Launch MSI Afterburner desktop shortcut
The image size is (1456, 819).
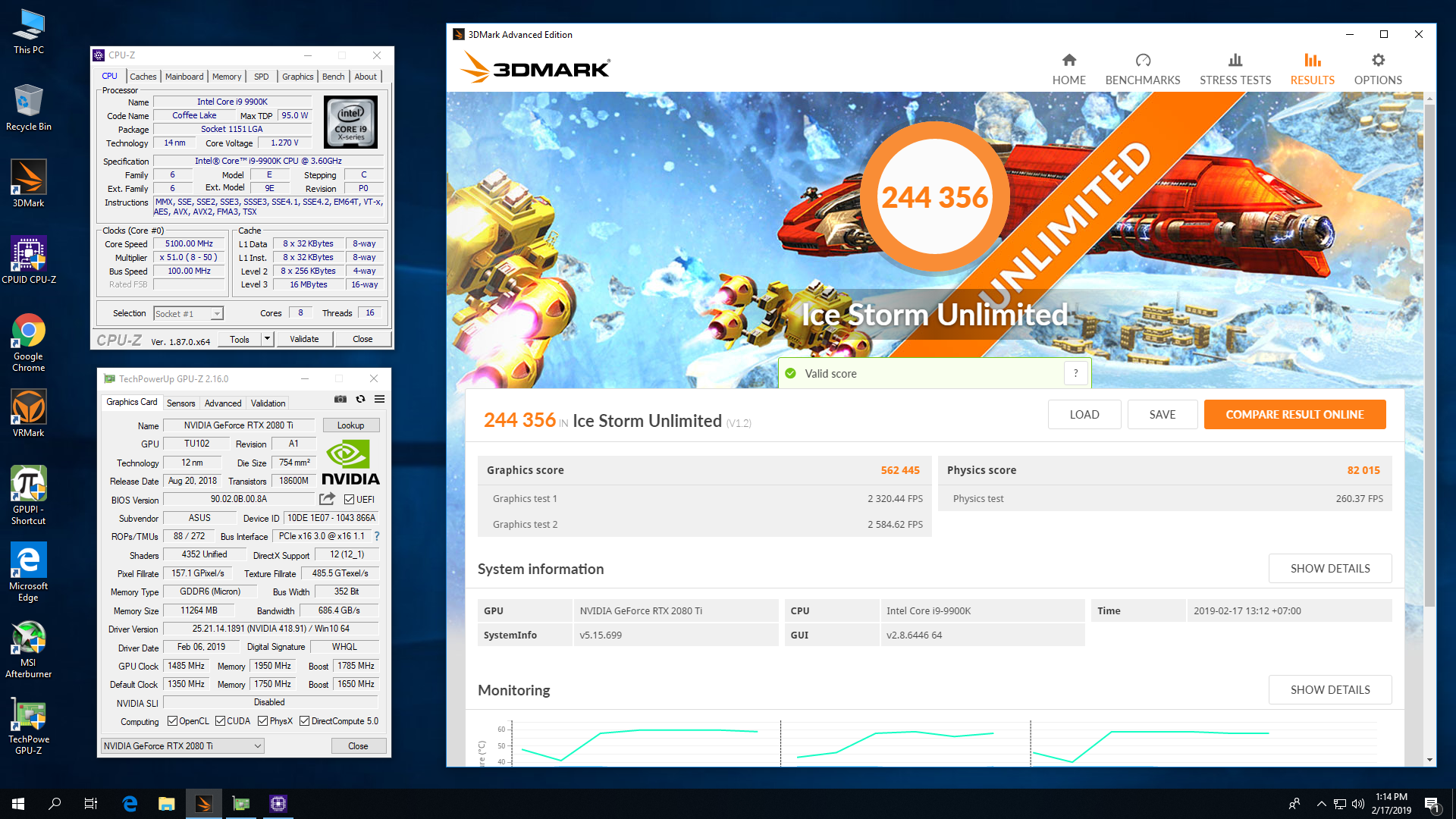click(29, 649)
